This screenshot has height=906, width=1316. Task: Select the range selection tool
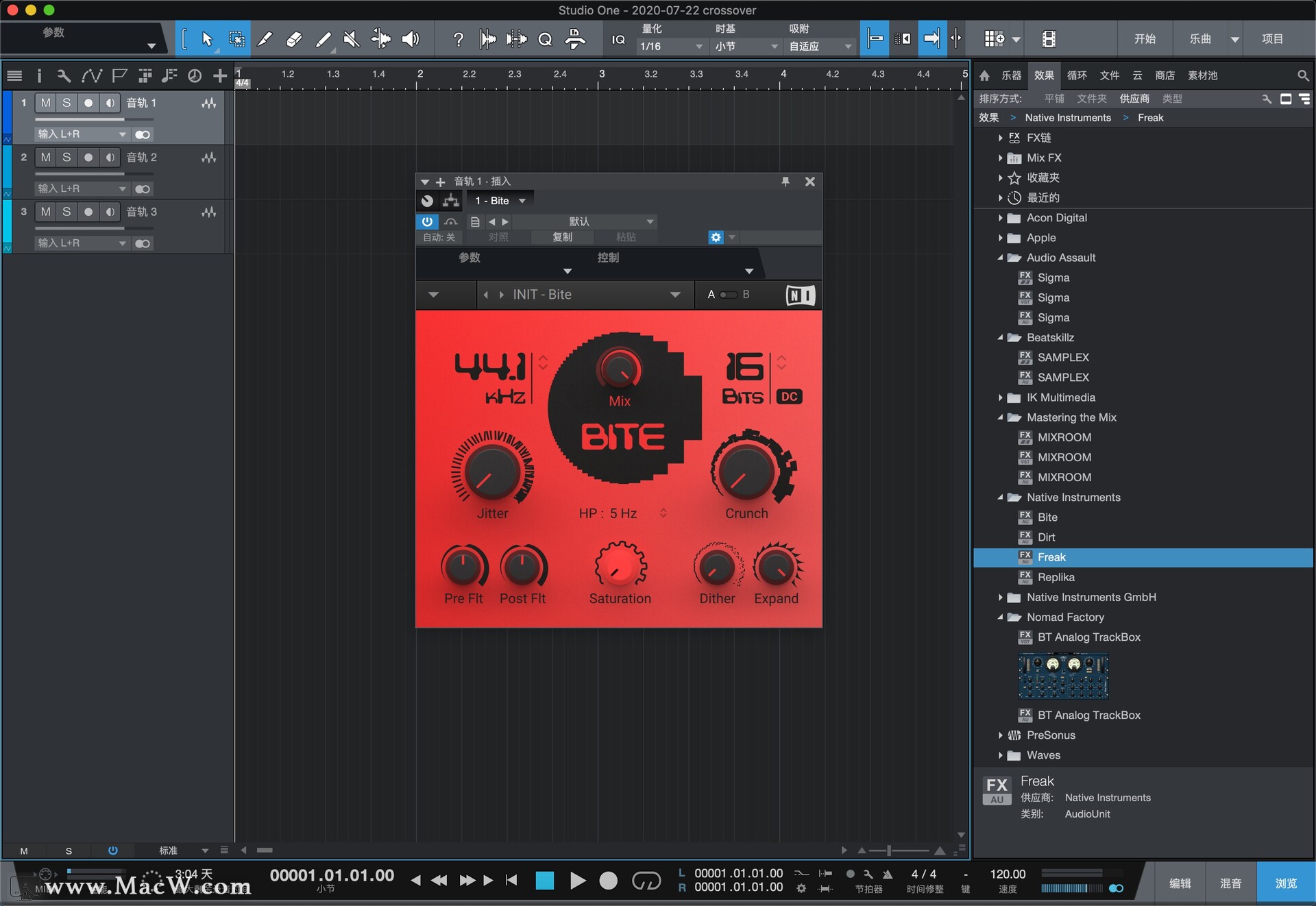236,38
